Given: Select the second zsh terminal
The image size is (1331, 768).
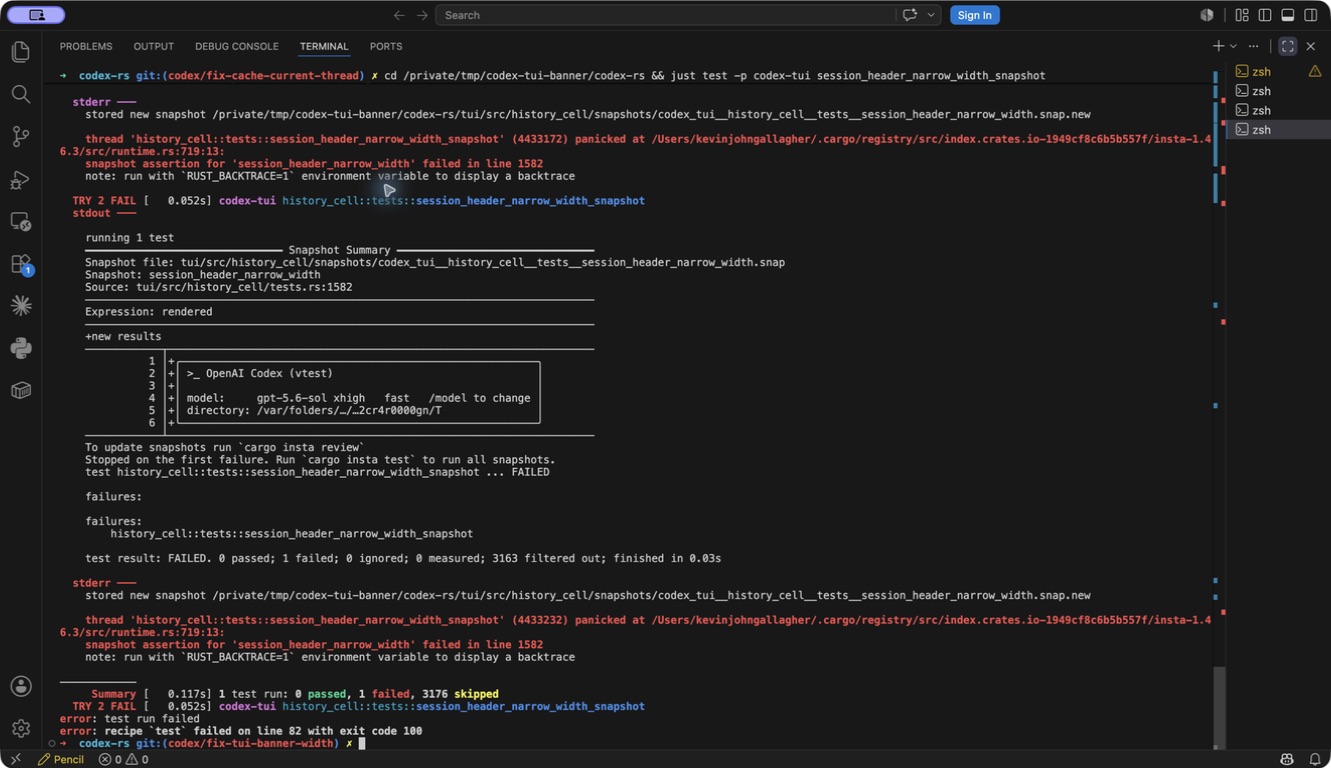Looking at the screenshot, I should [1278, 91].
